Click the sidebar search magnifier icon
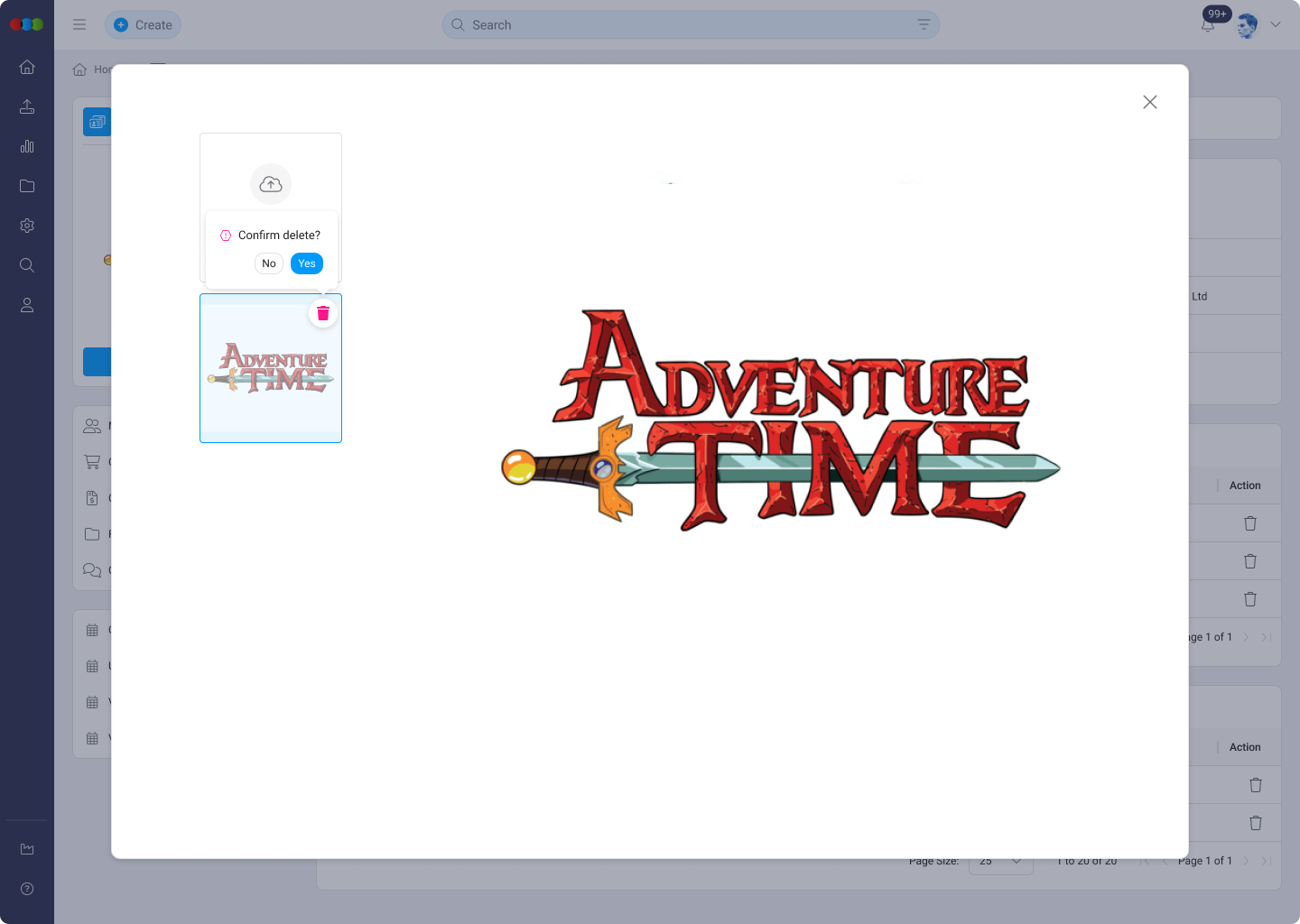1300x924 pixels. click(27, 265)
